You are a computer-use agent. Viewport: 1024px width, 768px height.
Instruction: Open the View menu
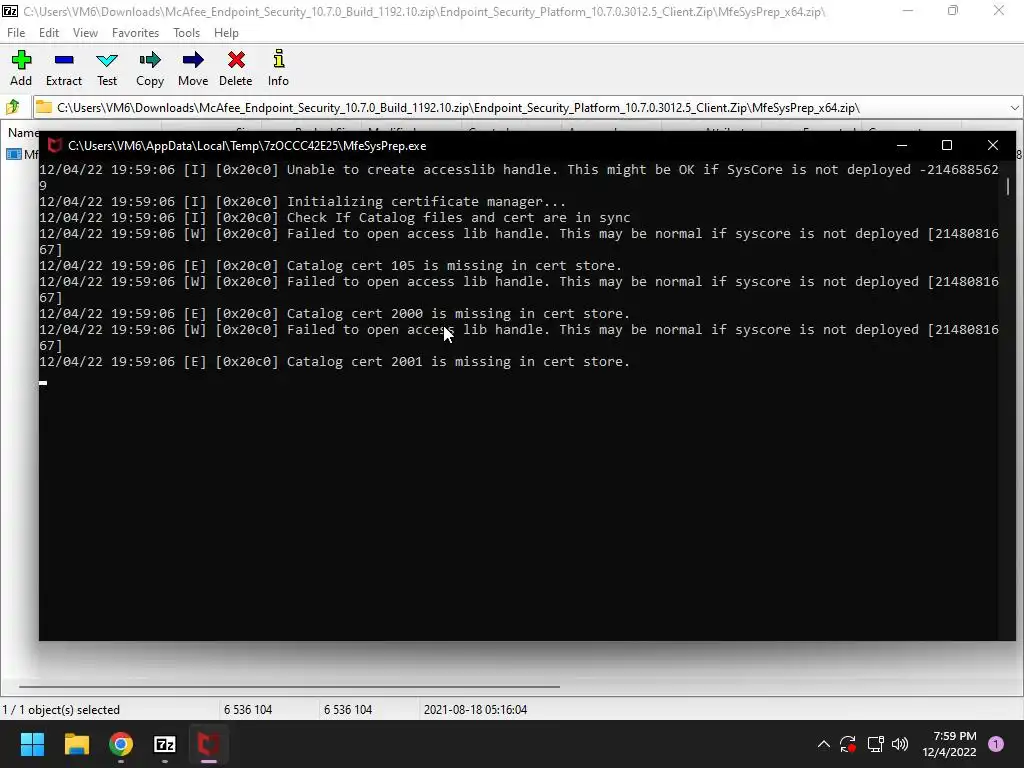tap(85, 33)
